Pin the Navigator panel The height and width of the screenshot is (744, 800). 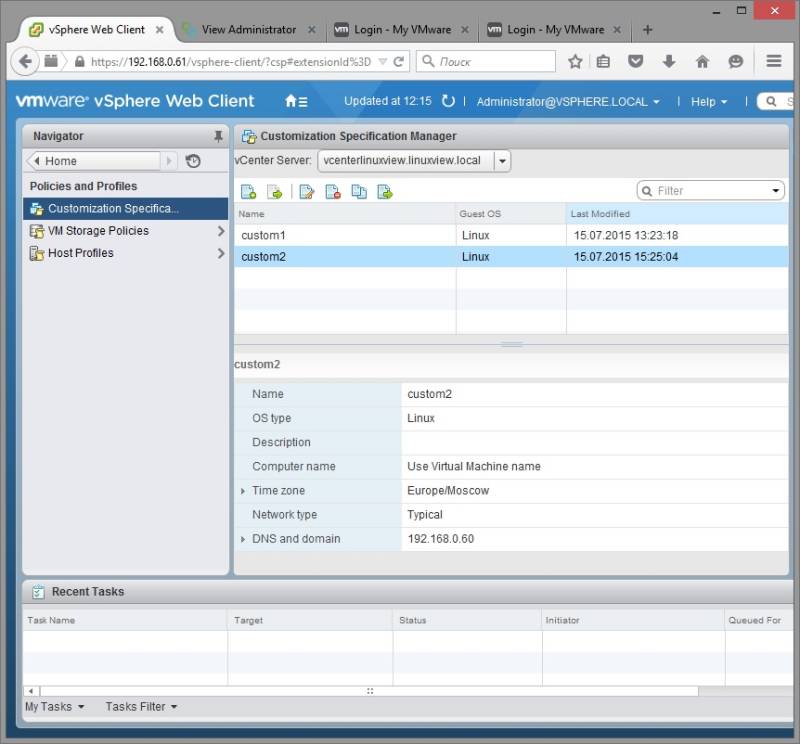(x=218, y=136)
